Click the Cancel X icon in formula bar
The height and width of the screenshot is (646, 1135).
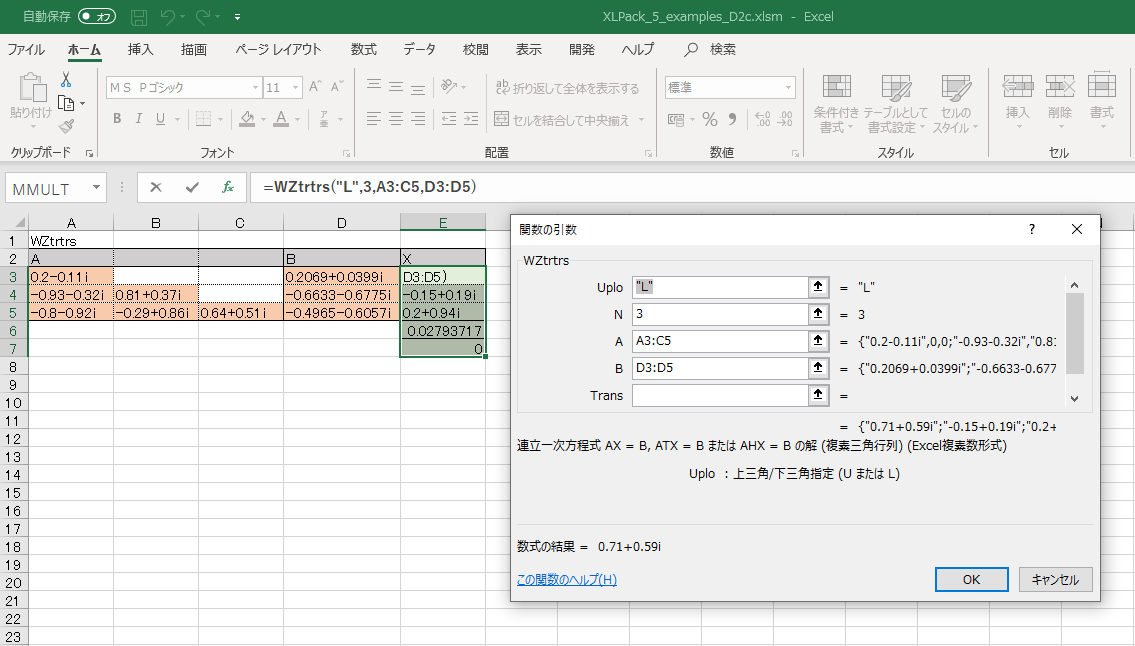tap(156, 187)
